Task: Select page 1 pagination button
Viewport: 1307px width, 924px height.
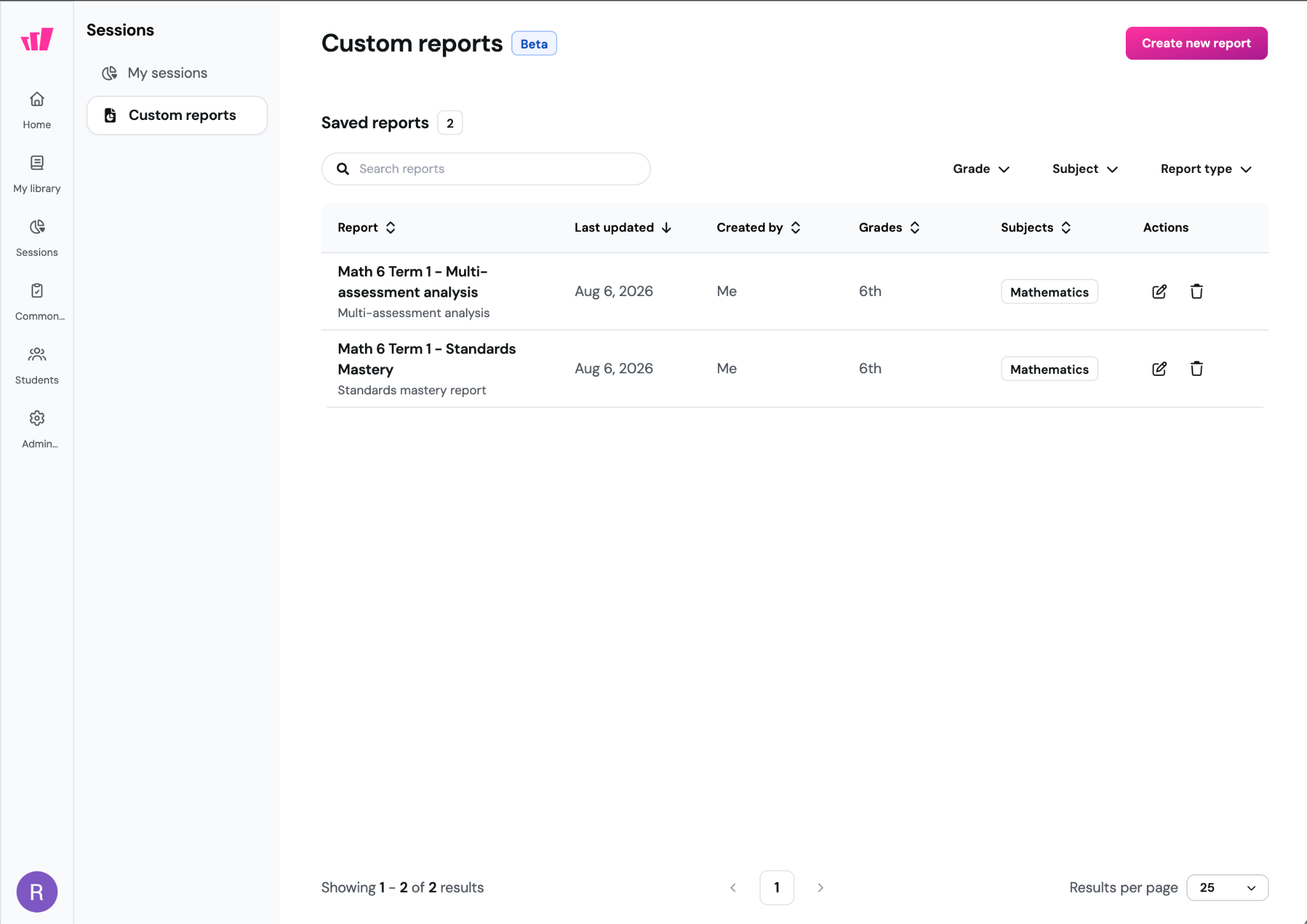Action: click(x=777, y=888)
